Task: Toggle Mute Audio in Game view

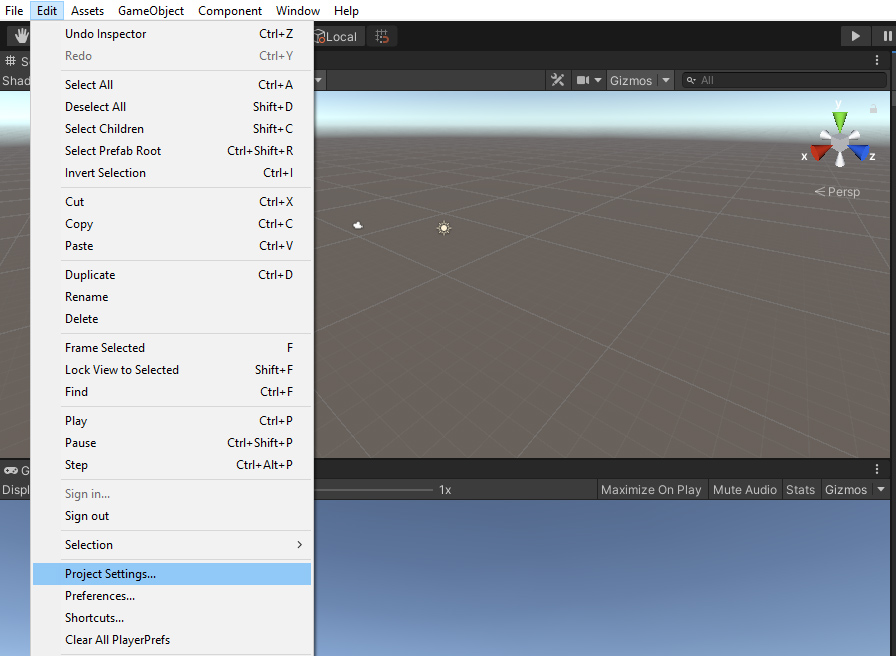Action: click(x=744, y=489)
